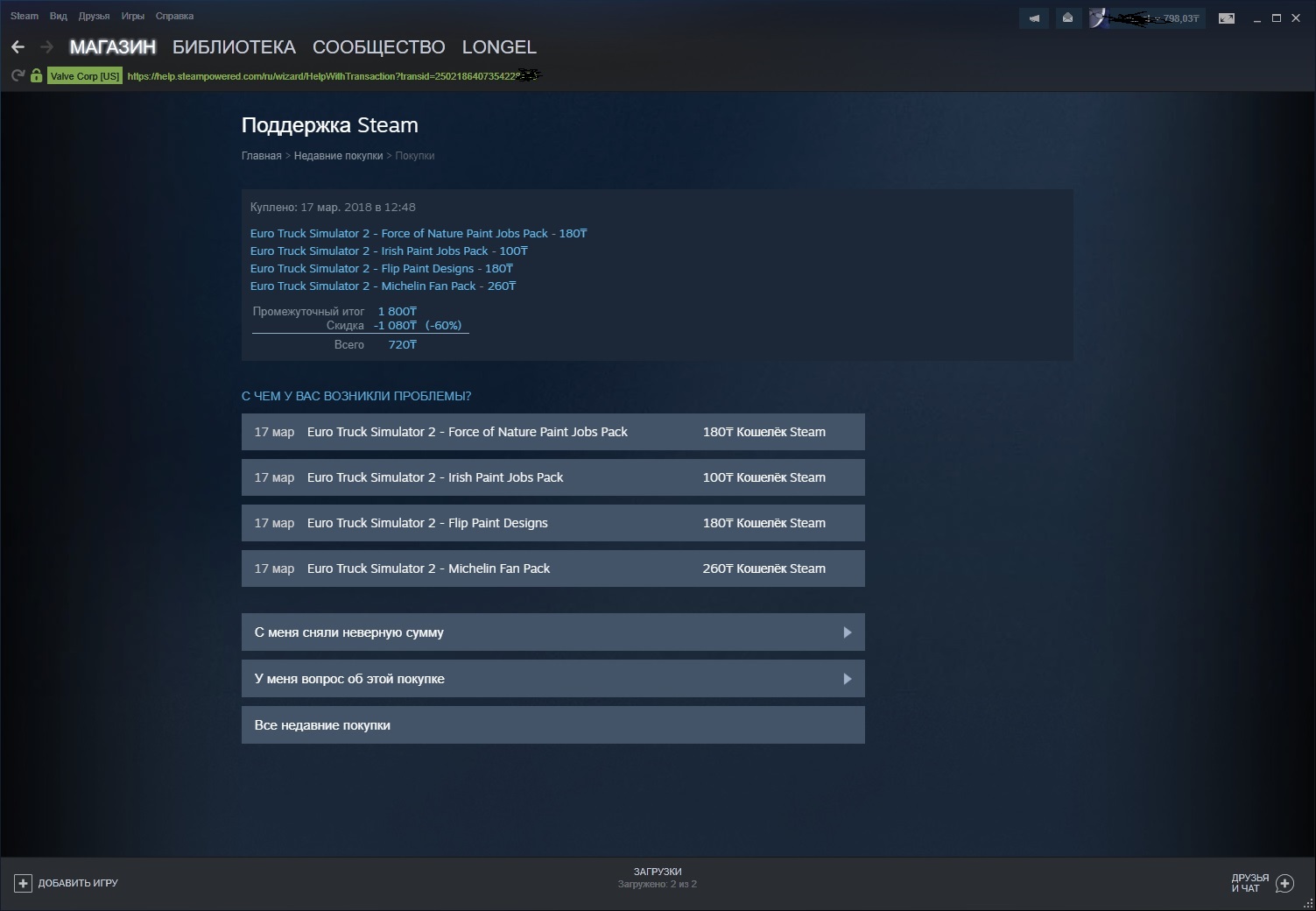The image size is (1316, 911).
Task: Switch to the БИБЛИОТЕКА tab
Action: point(234,47)
